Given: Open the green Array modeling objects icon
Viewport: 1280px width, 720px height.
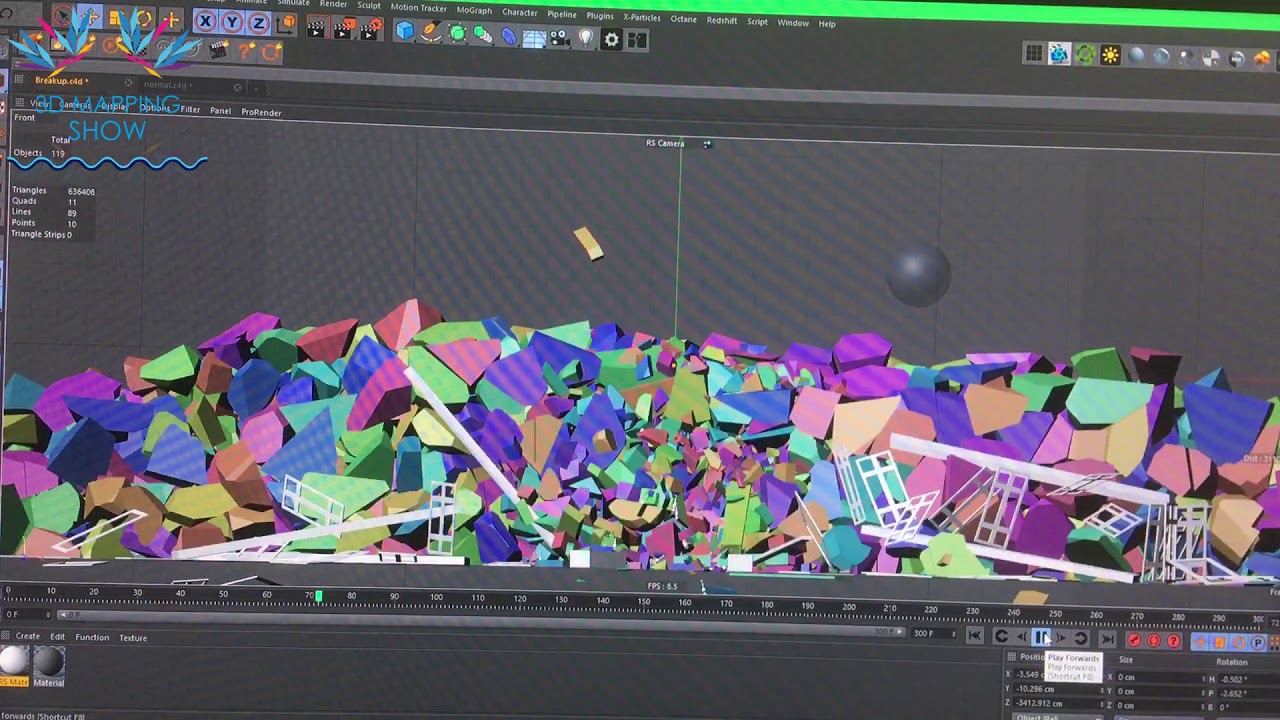Looking at the screenshot, I should [483, 34].
